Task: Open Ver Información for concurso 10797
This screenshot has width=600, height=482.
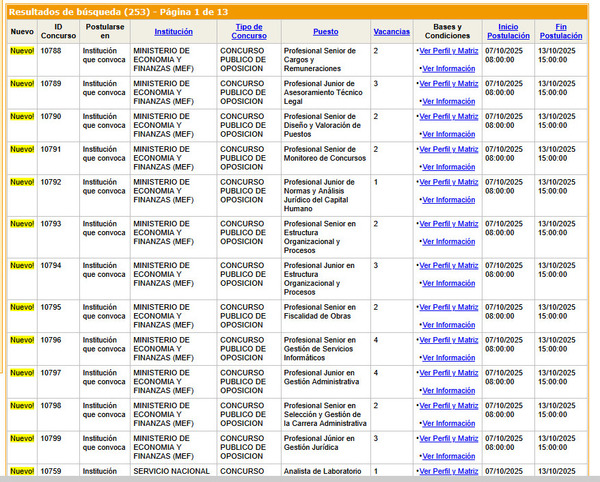Action: click(x=448, y=390)
